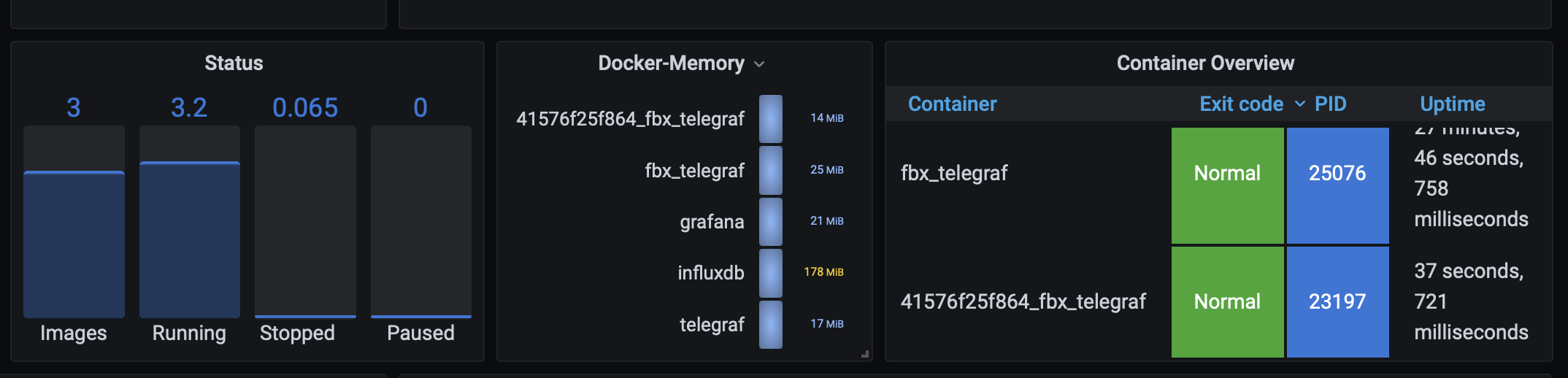
Task: Open the Docker-Memory panel title chevron
Action: 759,64
